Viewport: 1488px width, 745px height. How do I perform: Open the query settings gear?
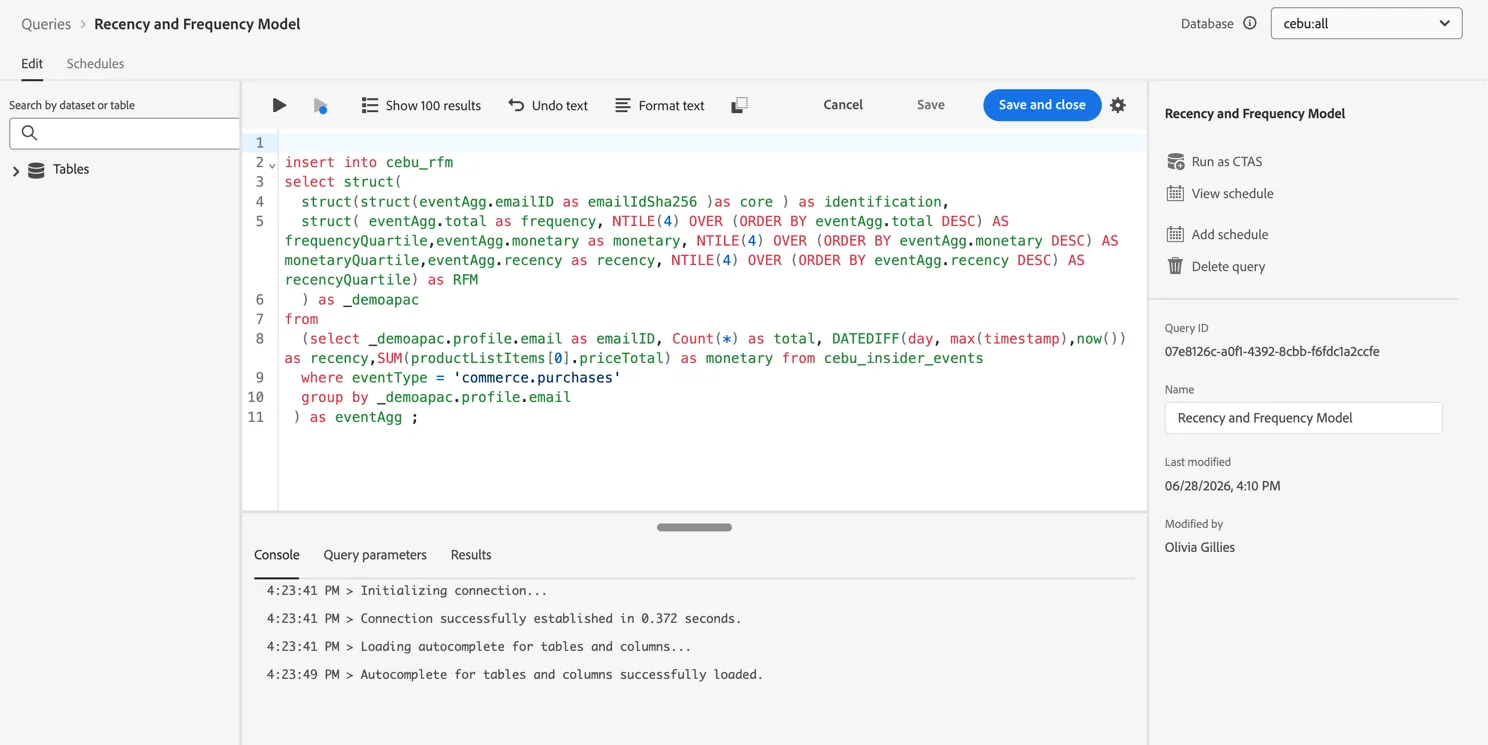tap(1118, 105)
